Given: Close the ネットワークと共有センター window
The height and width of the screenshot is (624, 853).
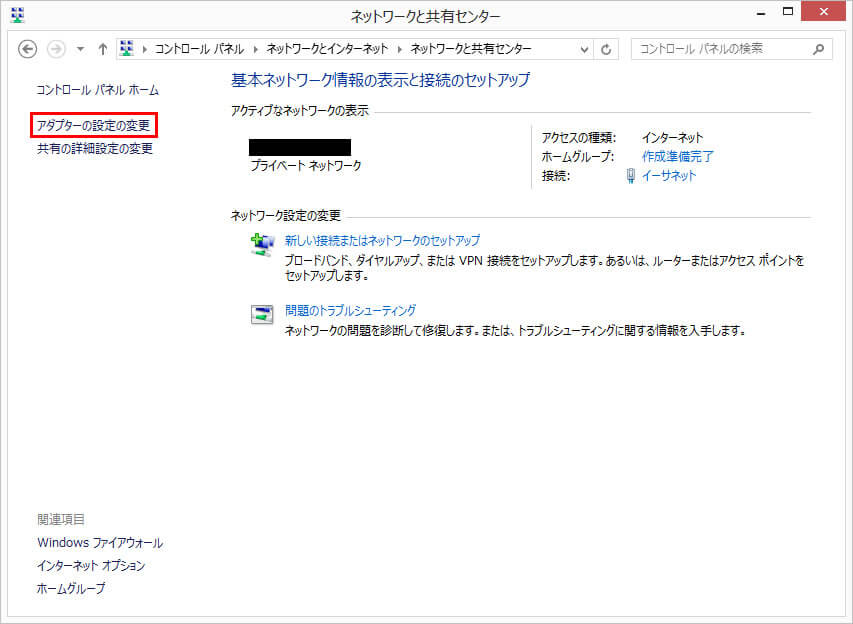Looking at the screenshot, I should click(824, 11).
